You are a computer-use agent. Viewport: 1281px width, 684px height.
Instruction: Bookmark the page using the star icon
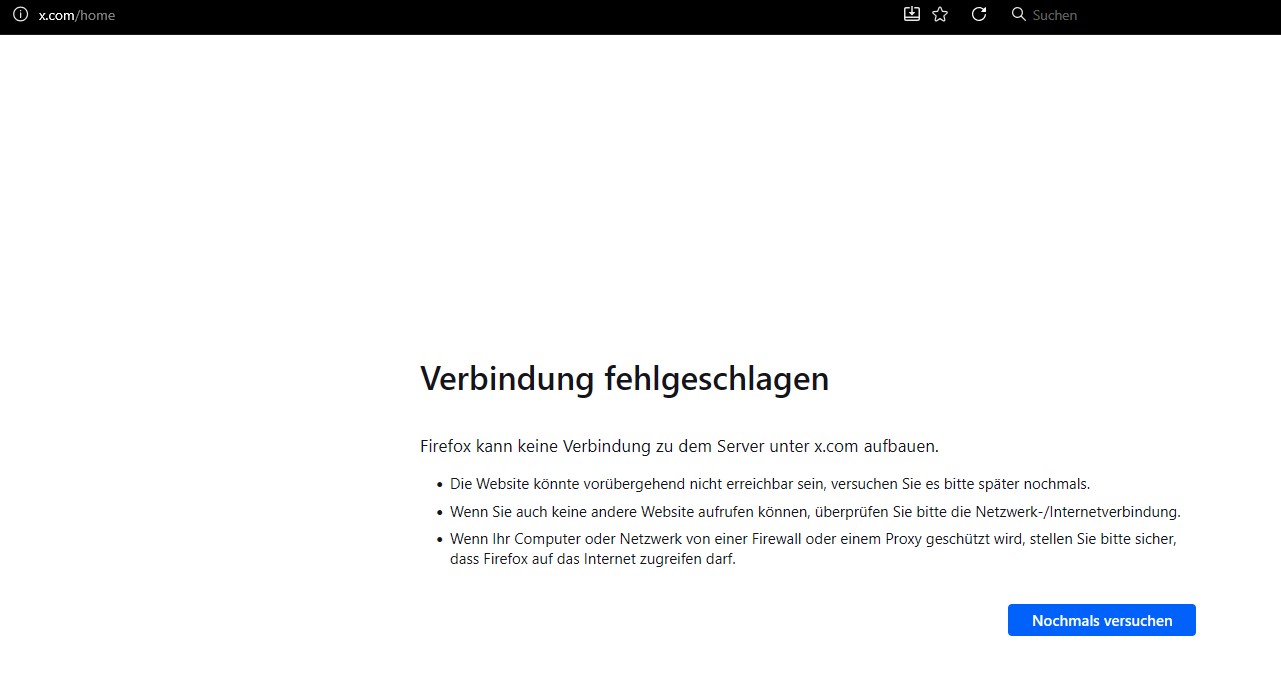(x=940, y=14)
